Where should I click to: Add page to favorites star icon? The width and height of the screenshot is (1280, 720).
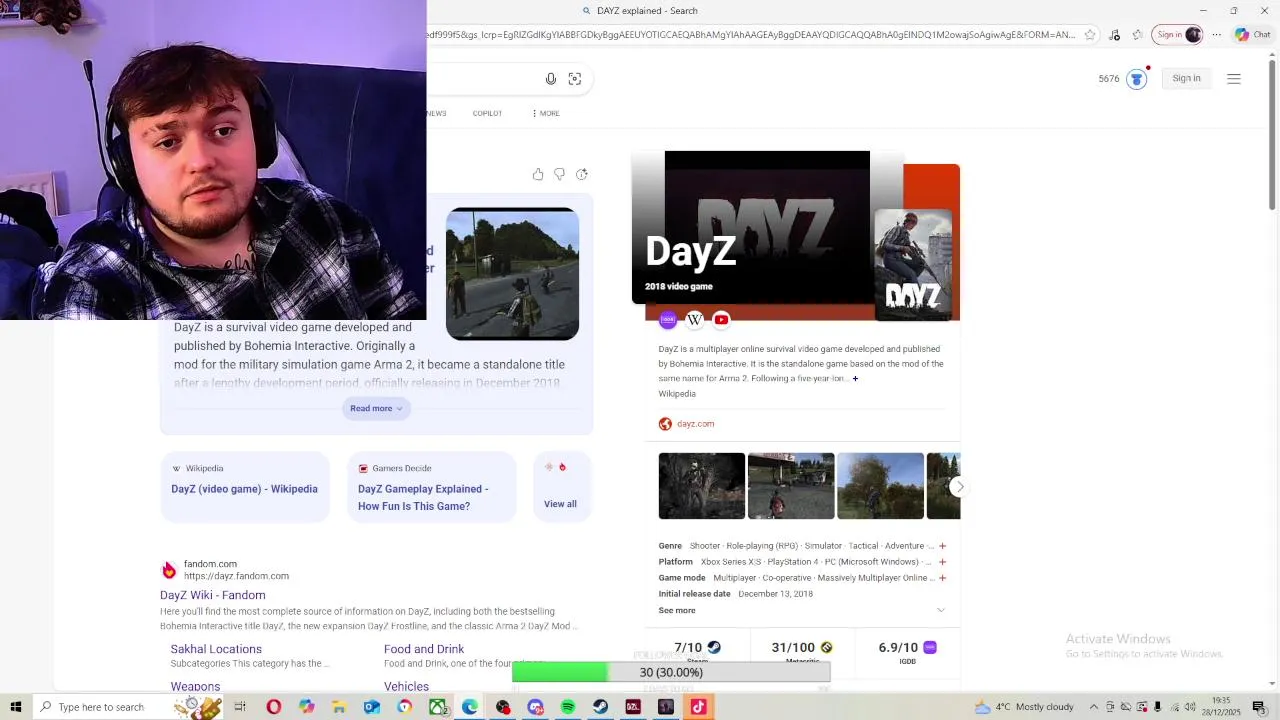[1090, 35]
